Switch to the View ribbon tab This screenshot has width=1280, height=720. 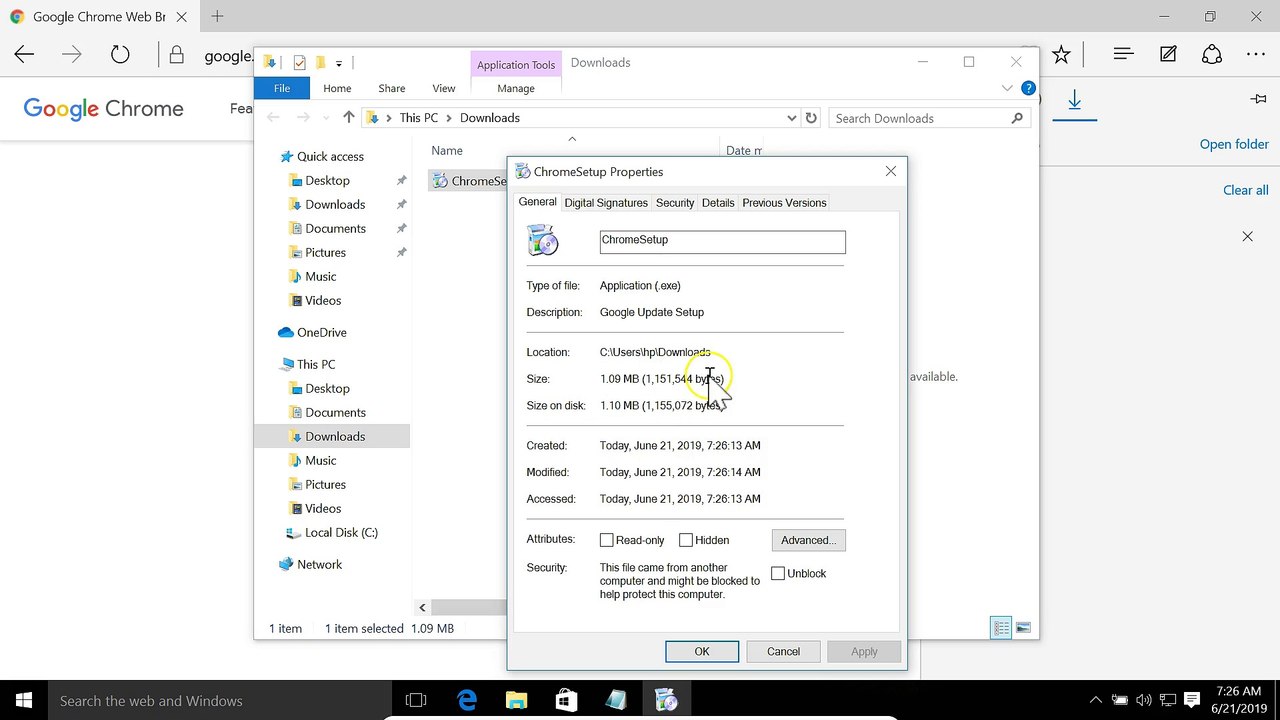[x=443, y=88]
